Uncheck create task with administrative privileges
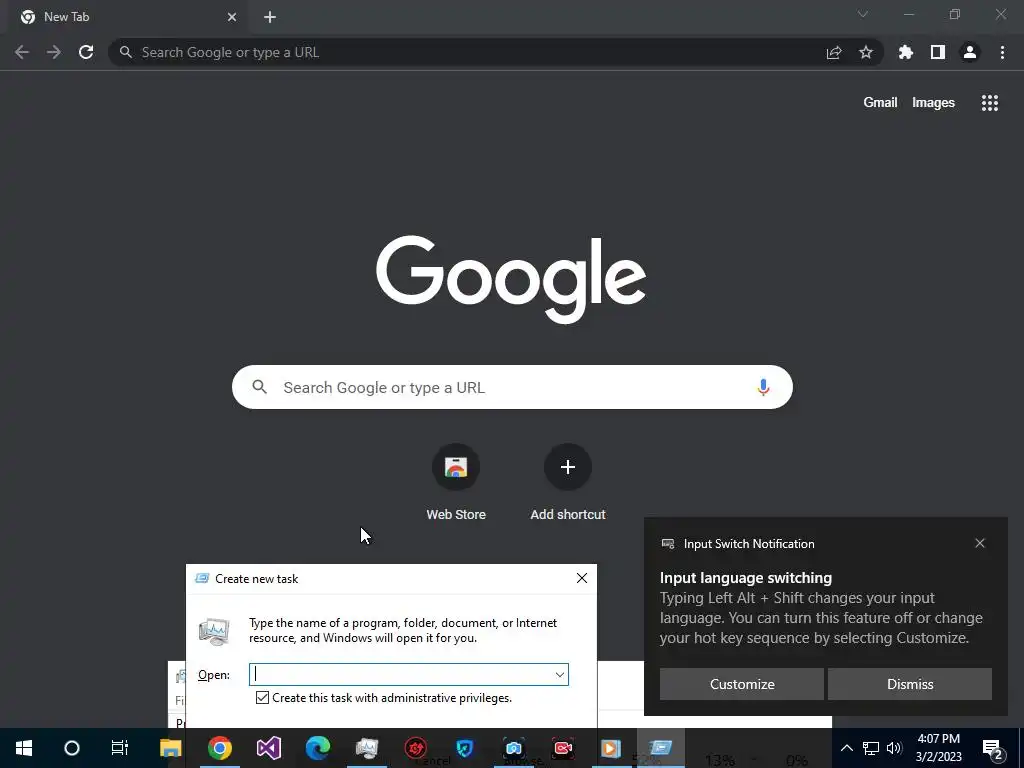This screenshot has height=768, width=1024. click(263, 697)
